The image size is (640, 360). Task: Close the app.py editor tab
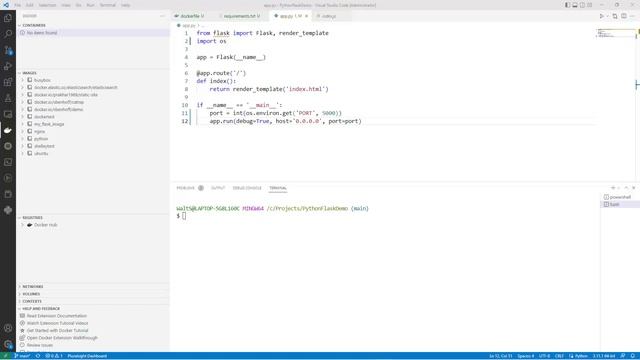(x=307, y=16)
